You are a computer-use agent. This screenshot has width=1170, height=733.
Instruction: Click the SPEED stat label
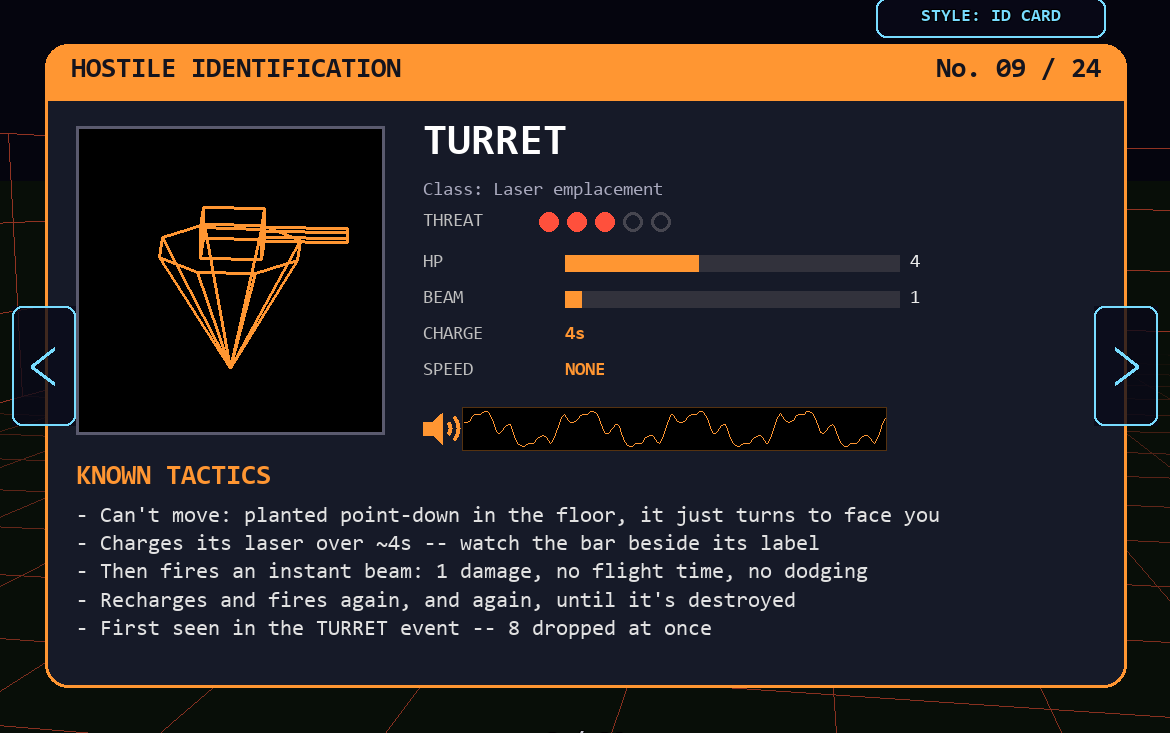point(448,369)
